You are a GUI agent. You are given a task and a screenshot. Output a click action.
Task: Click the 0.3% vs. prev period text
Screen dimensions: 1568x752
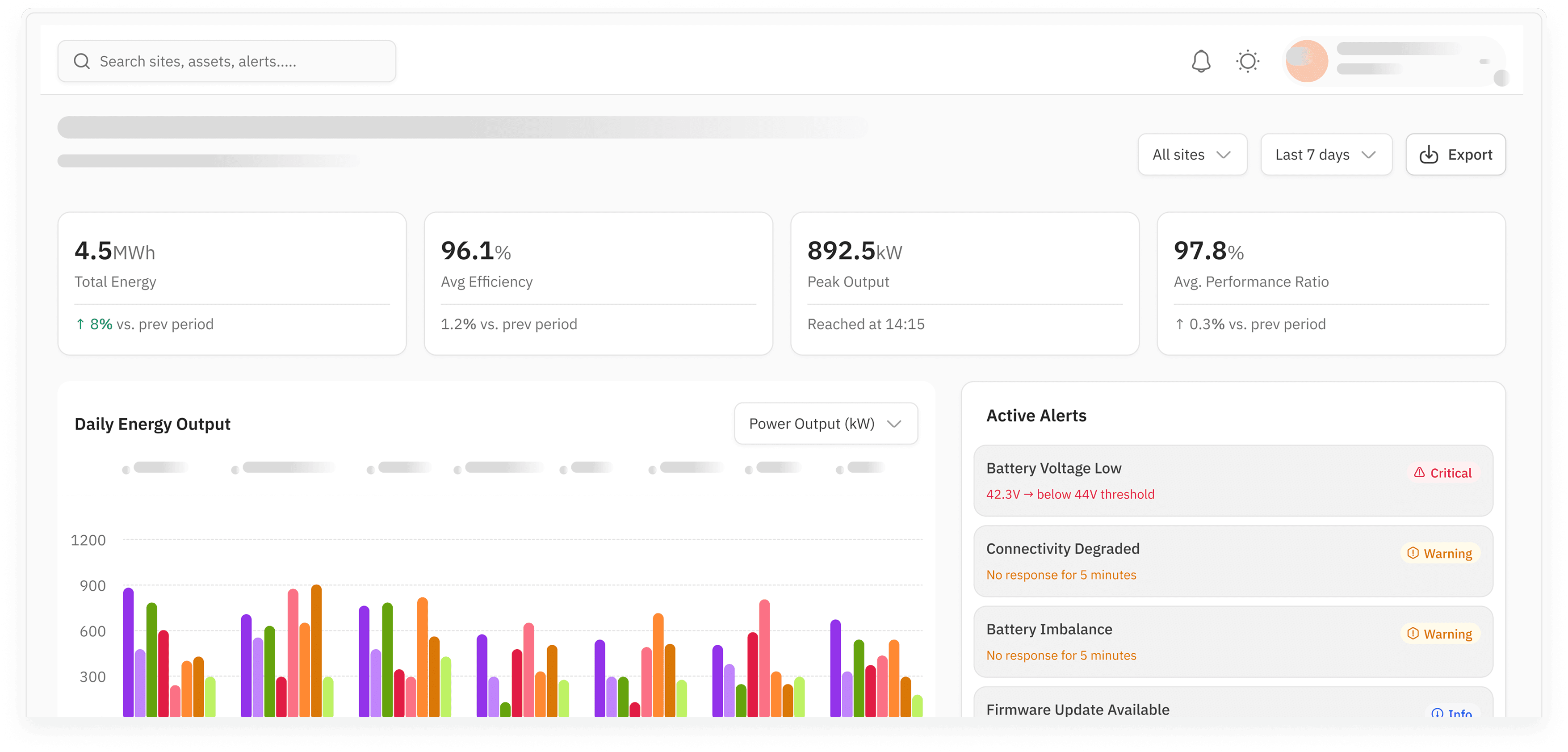pyautogui.click(x=1249, y=324)
